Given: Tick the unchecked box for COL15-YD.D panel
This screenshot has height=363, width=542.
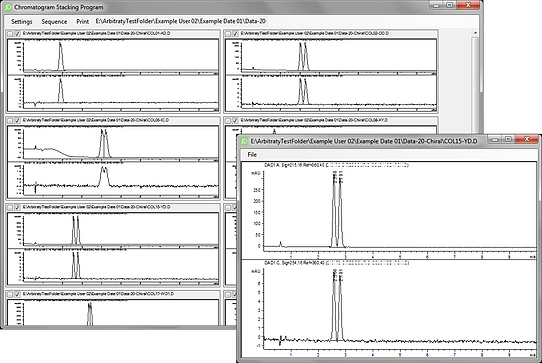Looking at the screenshot, I should point(10,207).
